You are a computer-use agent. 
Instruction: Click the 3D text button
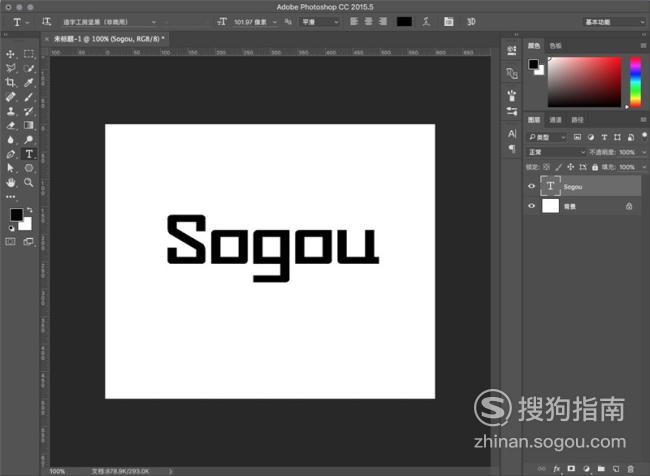pyautogui.click(x=471, y=22)
